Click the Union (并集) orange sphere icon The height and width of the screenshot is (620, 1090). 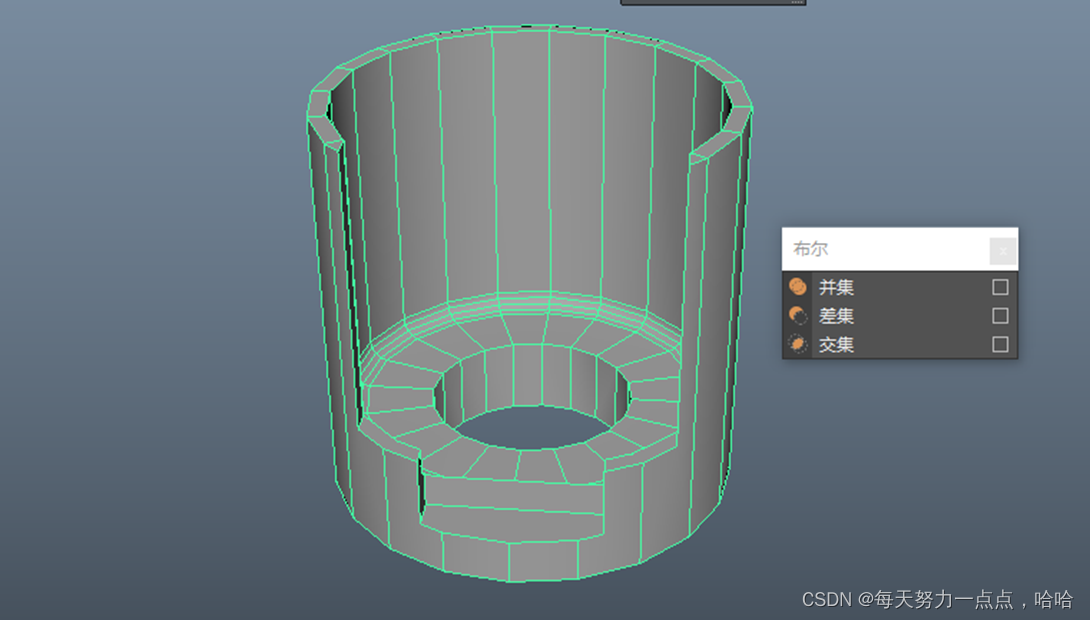pyautogui.click(x=797, y=287)
